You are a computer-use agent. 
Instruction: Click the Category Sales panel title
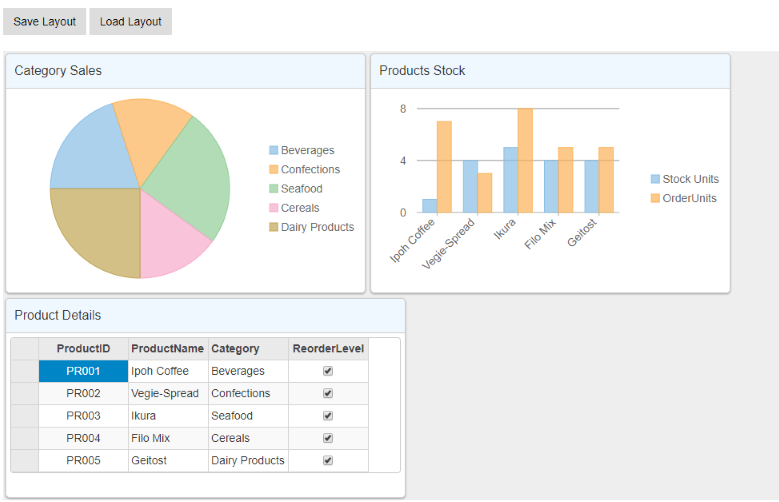click(x=58, y=71)
